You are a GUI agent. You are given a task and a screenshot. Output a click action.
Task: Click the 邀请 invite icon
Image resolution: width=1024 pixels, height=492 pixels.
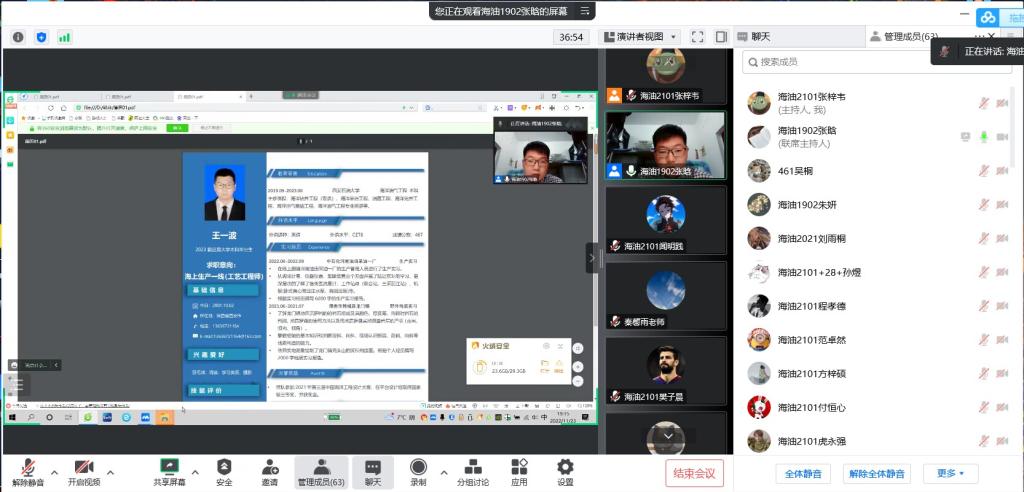coord(270,467)
